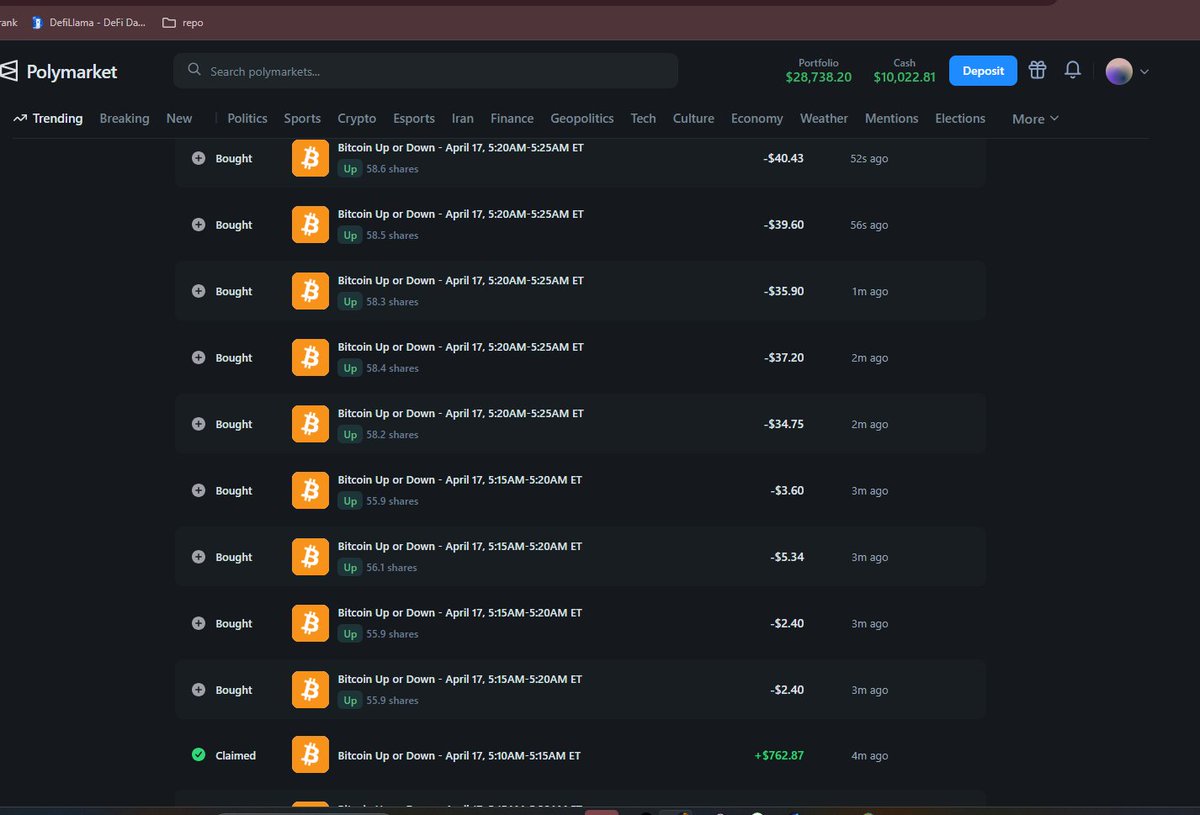Click the green check icon beside Claimed
1200x815 pixels.
(198, 755)
